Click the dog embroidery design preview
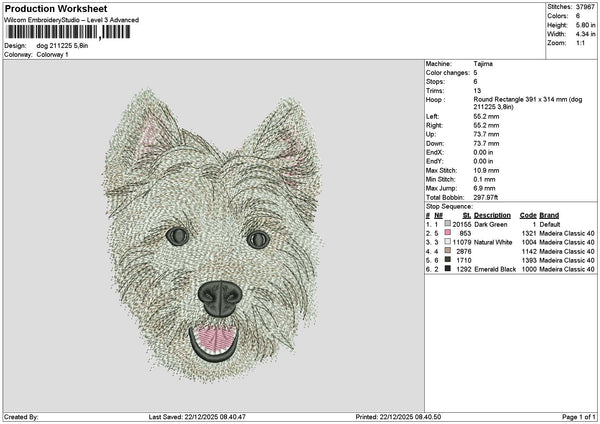The image size is (600, 424). click(212, 235)
